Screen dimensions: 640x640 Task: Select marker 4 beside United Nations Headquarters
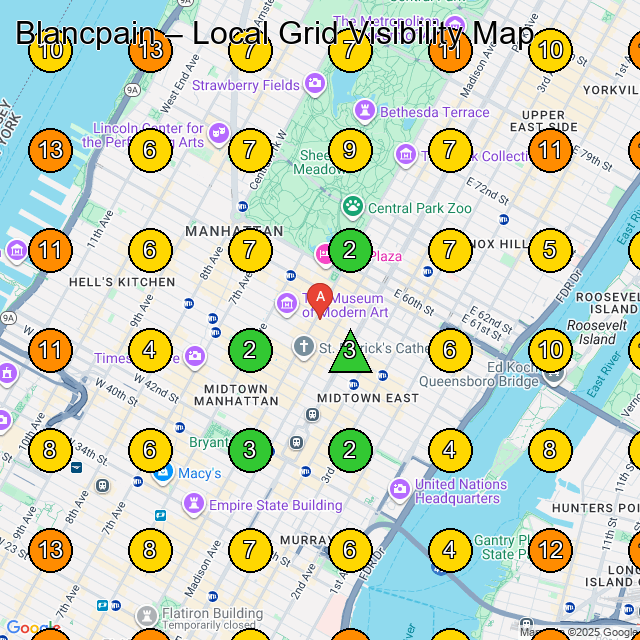(450, 450)
